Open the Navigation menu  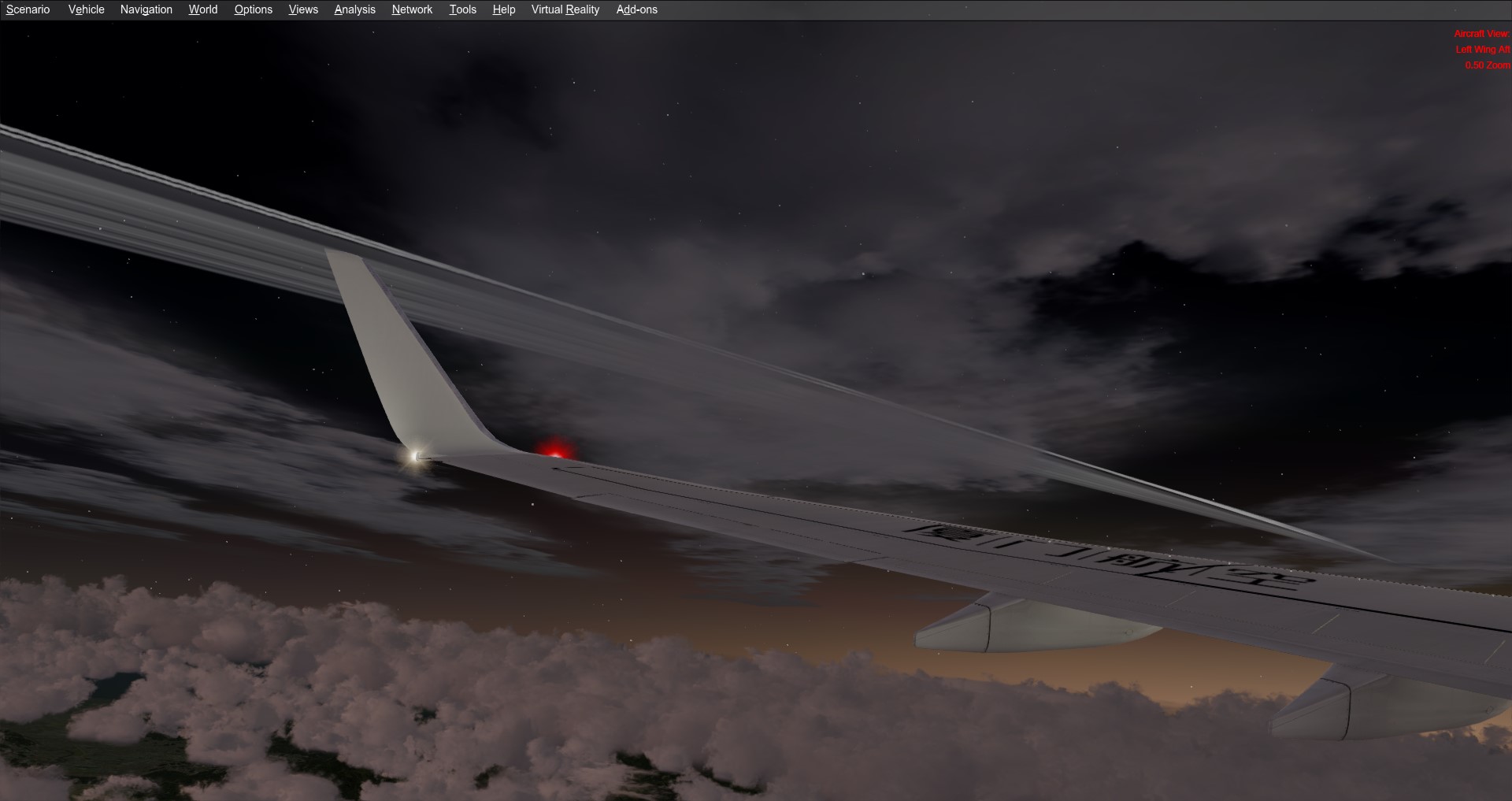click(x=146, y=9)
